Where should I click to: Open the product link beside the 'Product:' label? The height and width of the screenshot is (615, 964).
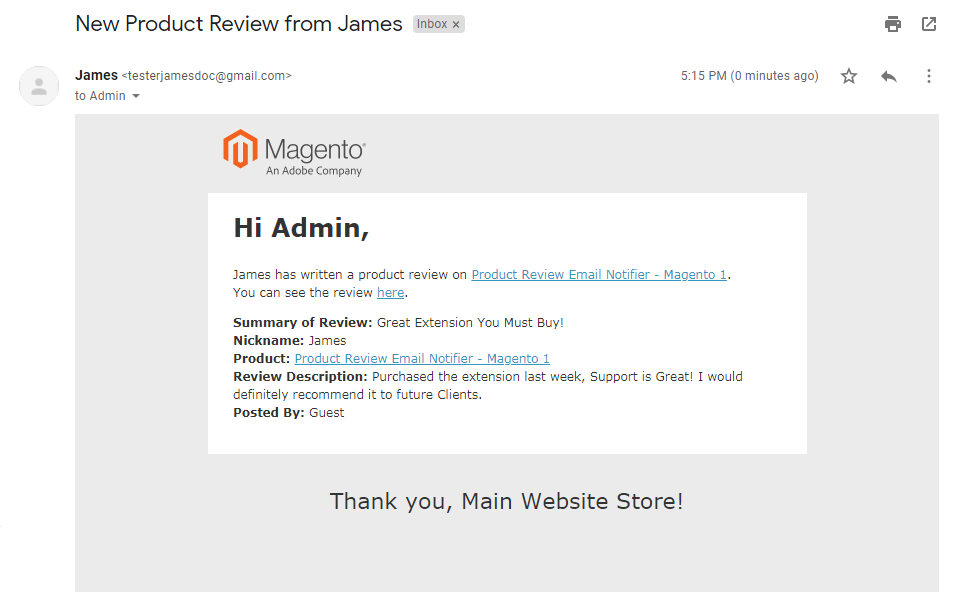click(x=422, y=359)
